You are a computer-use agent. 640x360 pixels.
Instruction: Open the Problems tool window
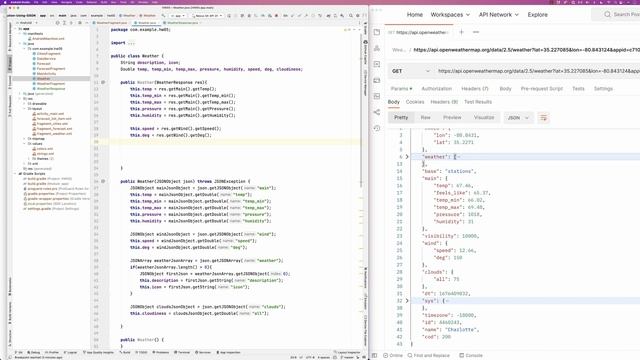tap(160, 352)
